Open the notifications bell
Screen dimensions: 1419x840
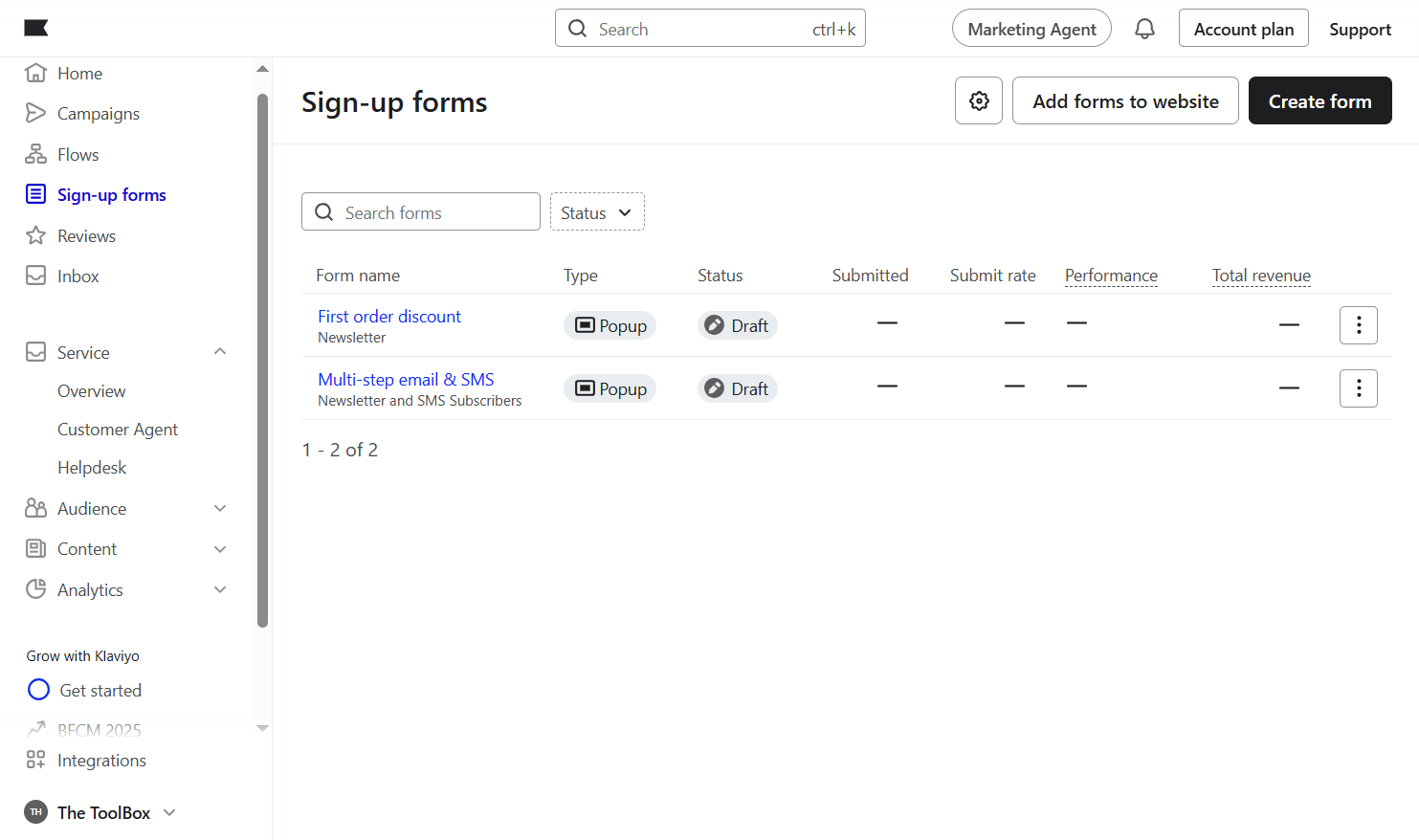click(1144, 29)
